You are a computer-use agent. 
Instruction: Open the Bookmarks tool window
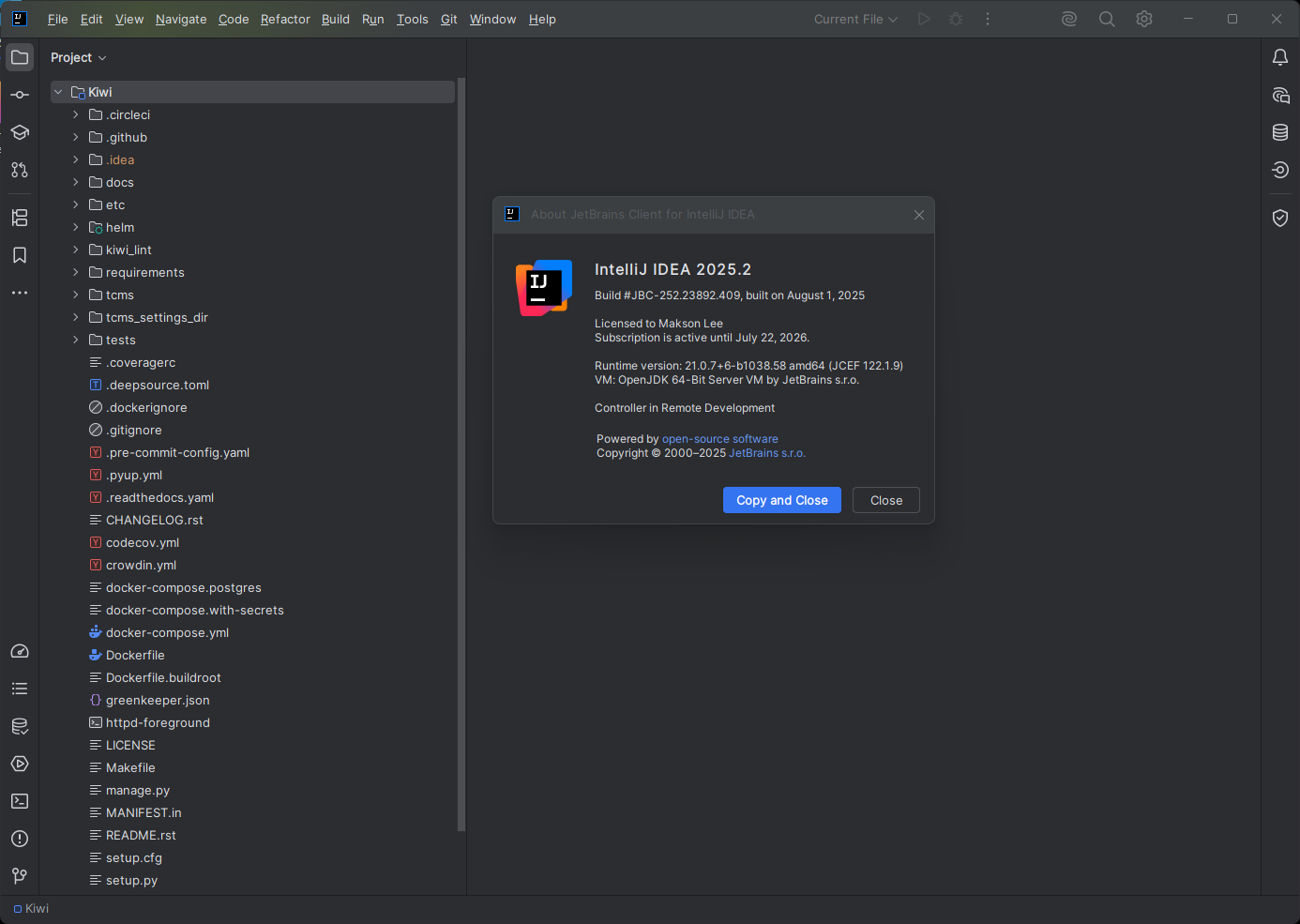20,255
